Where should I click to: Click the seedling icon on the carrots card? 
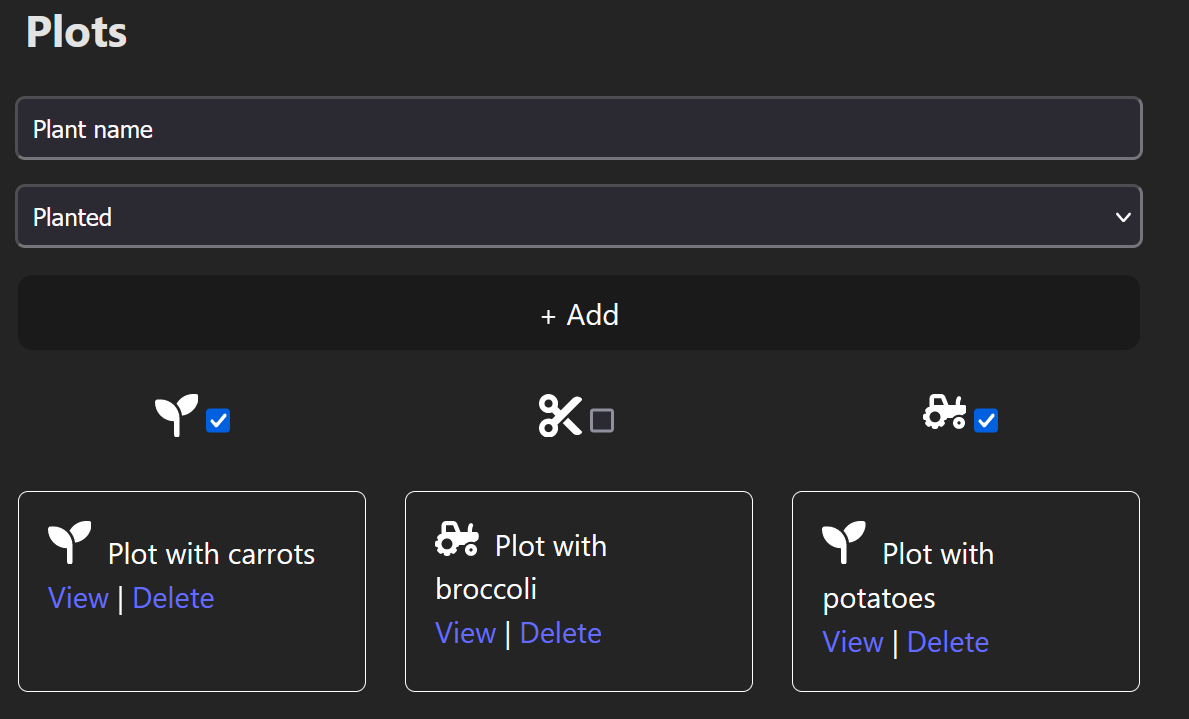tap(70, 543)
